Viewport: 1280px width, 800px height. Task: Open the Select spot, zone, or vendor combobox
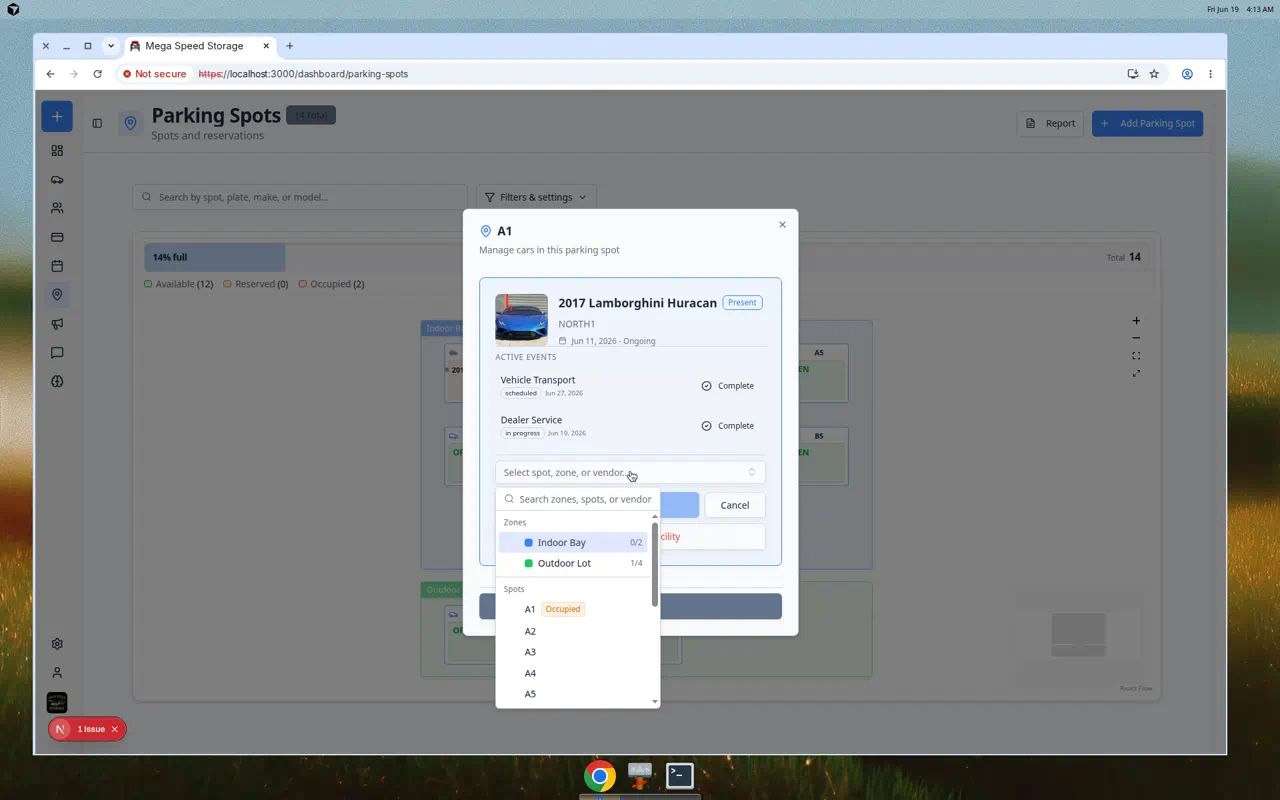(630, 472)
